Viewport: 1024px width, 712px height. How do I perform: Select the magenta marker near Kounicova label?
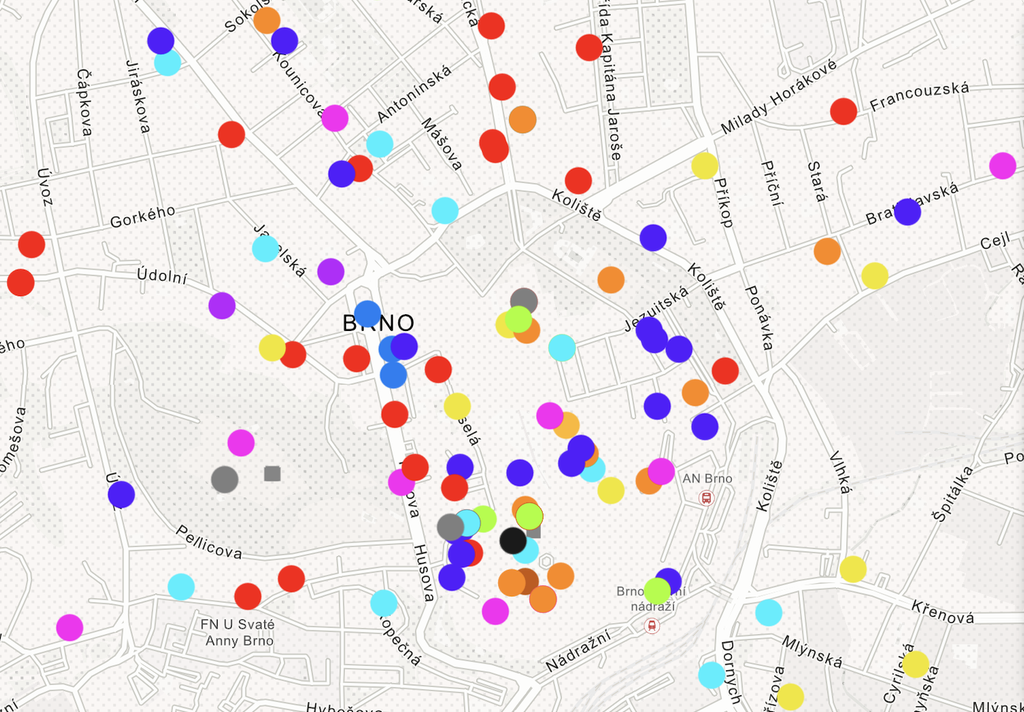[335, 118]
